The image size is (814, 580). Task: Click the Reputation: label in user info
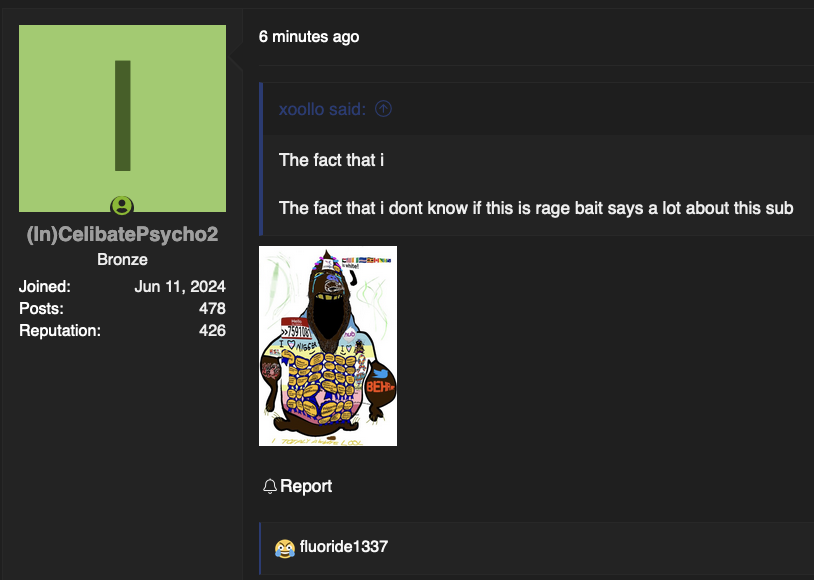60,330
